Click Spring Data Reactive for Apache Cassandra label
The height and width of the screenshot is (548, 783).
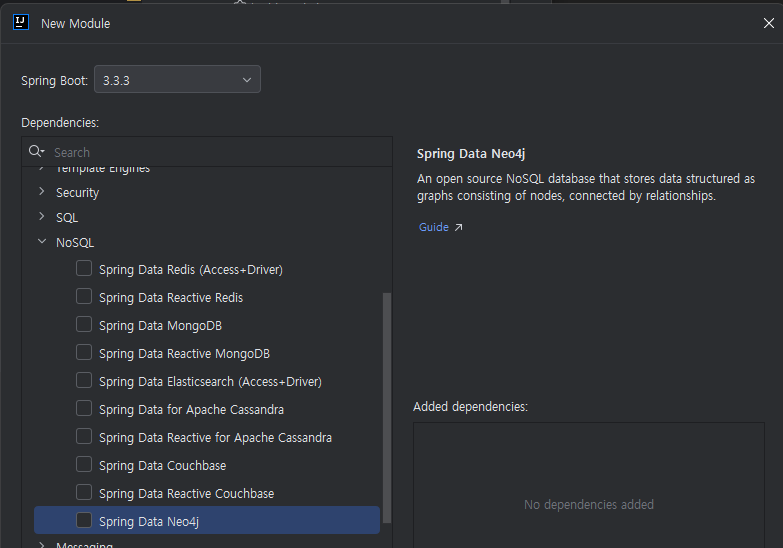click(215, 438)
